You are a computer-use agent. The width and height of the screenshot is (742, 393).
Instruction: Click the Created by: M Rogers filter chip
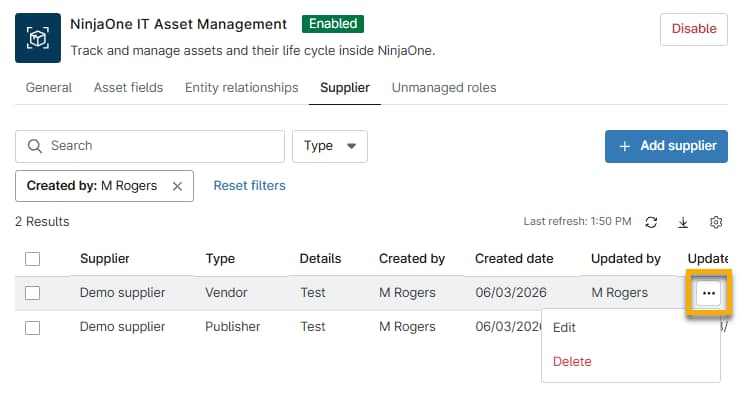[x=104, y=186]
